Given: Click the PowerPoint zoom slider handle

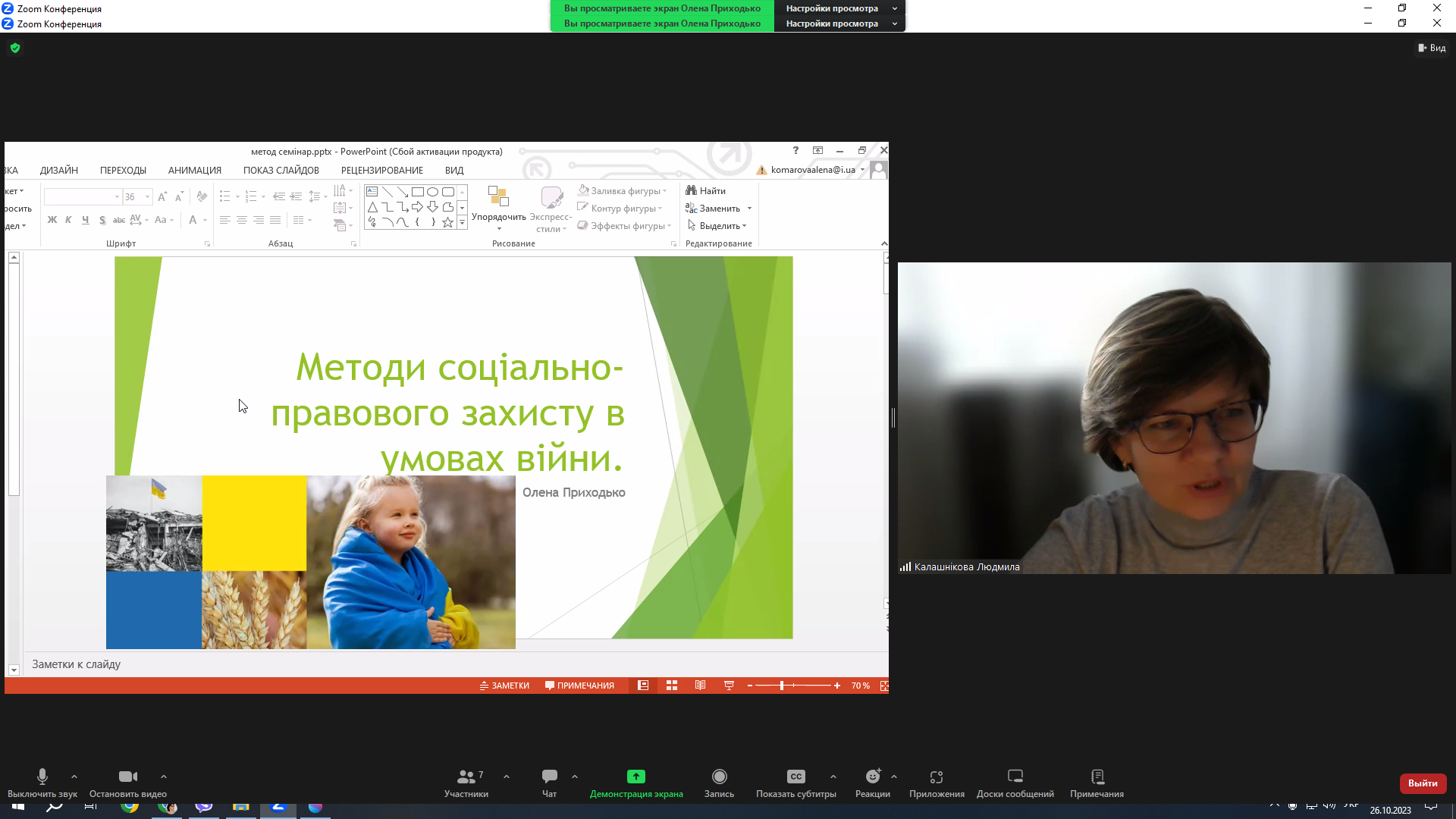Looking at the screenshot, I should [x=782, y=686].
